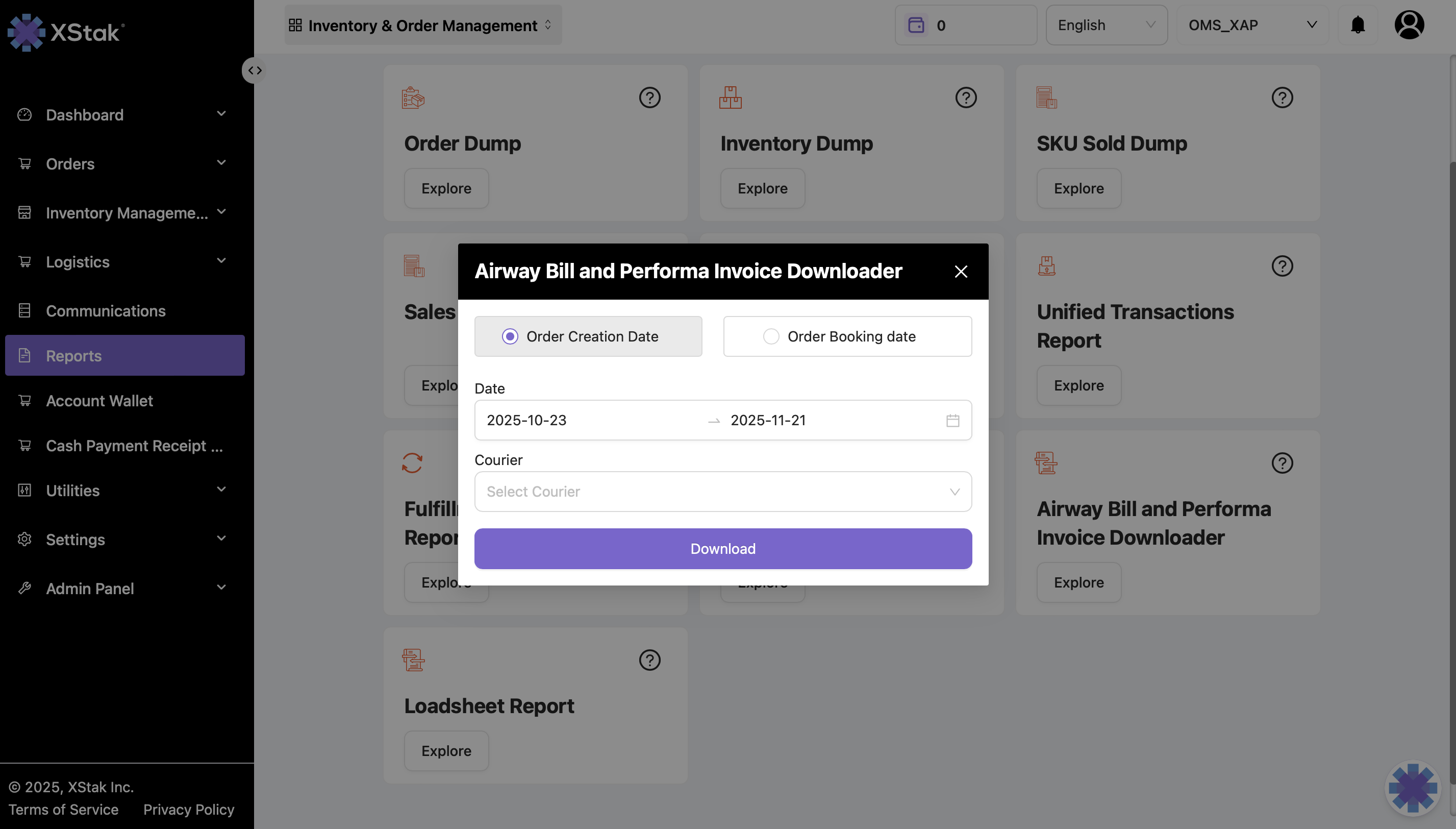Open the English language dropdown
The image size is (1456, 829).
pos(1106,25)
